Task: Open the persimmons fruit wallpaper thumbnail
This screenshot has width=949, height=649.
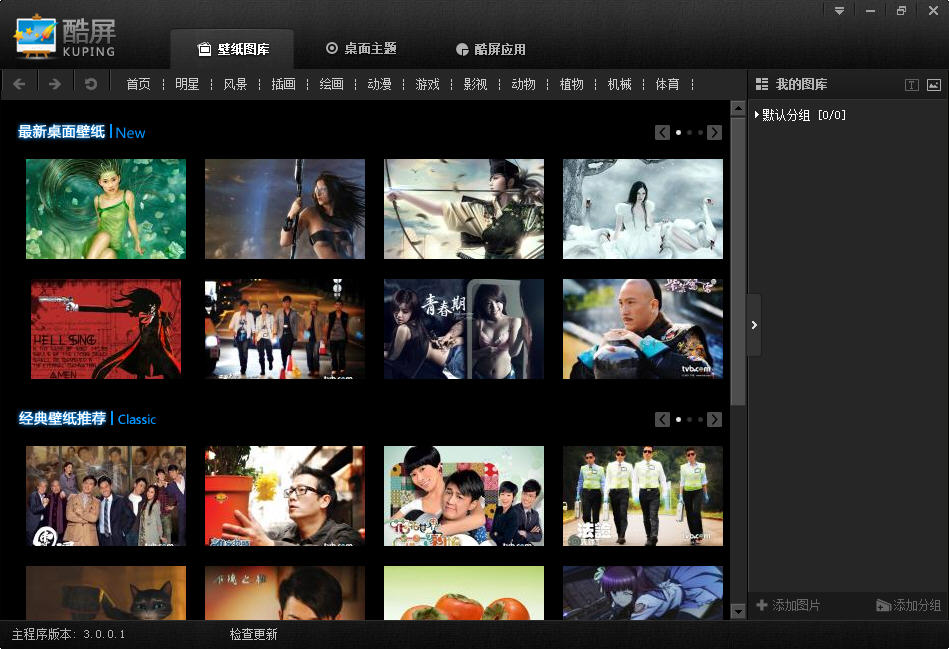Action: (464, 593)
